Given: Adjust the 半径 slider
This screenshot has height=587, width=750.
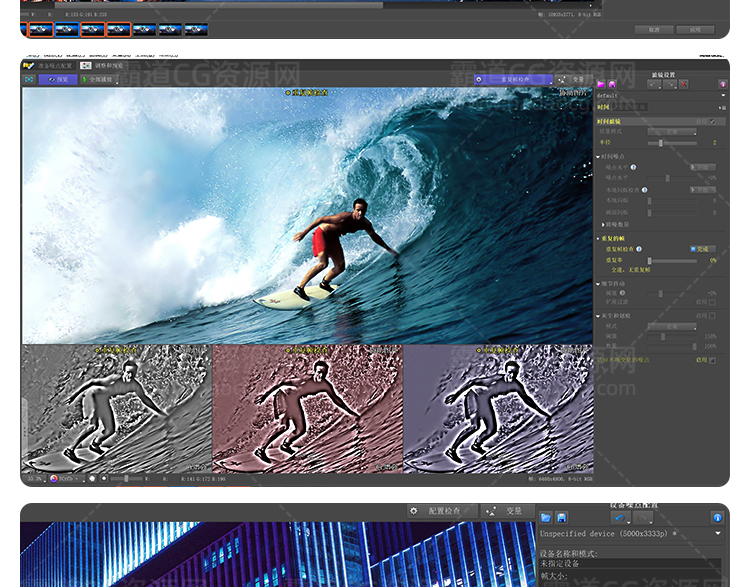Looking at the screenshot, I should (x=672, y=143).
